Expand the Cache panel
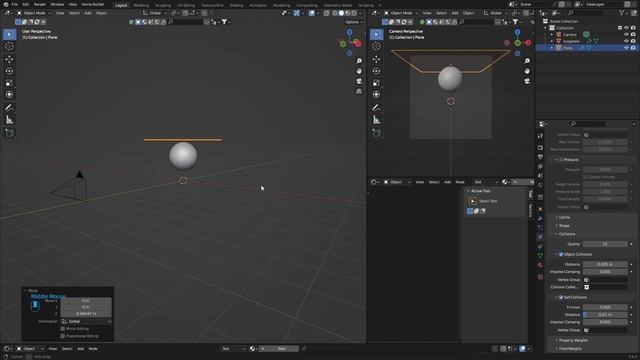Image resolution: width=640 pixels, height=360 pixels. pos(564,217)
